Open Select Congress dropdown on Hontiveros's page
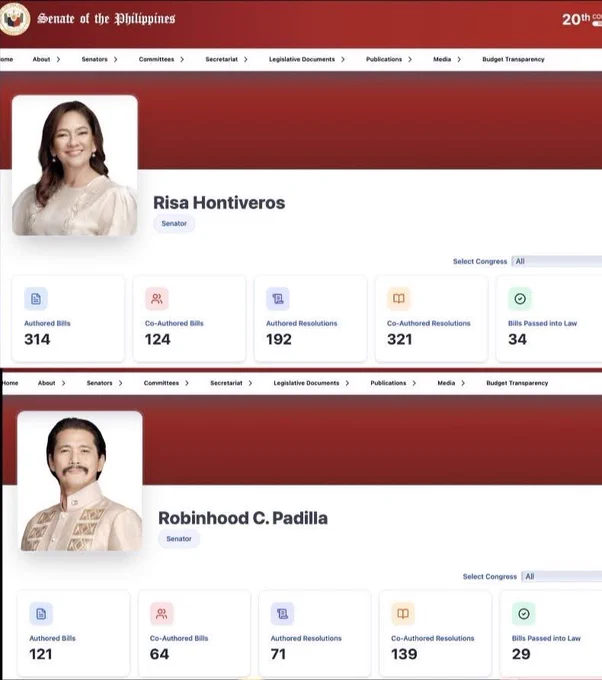 click(557, 261)
